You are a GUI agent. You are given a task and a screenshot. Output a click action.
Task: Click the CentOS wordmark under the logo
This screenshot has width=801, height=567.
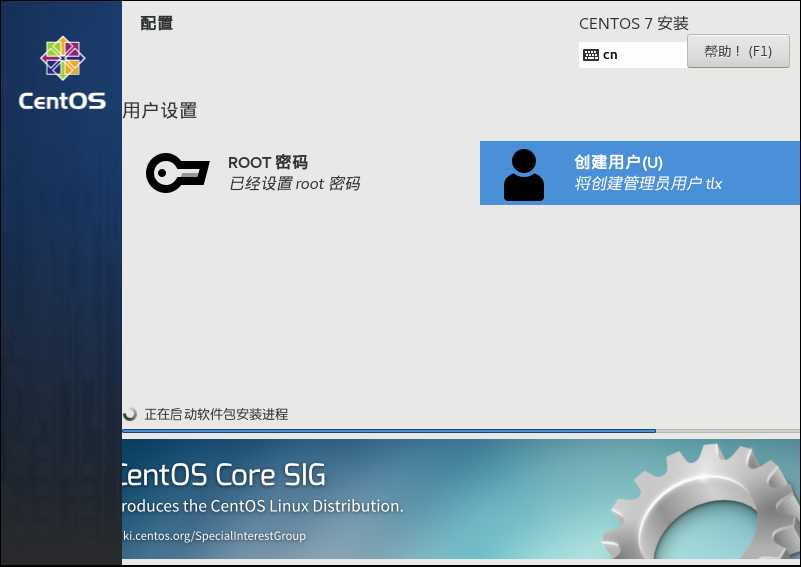tap(62, 101)
